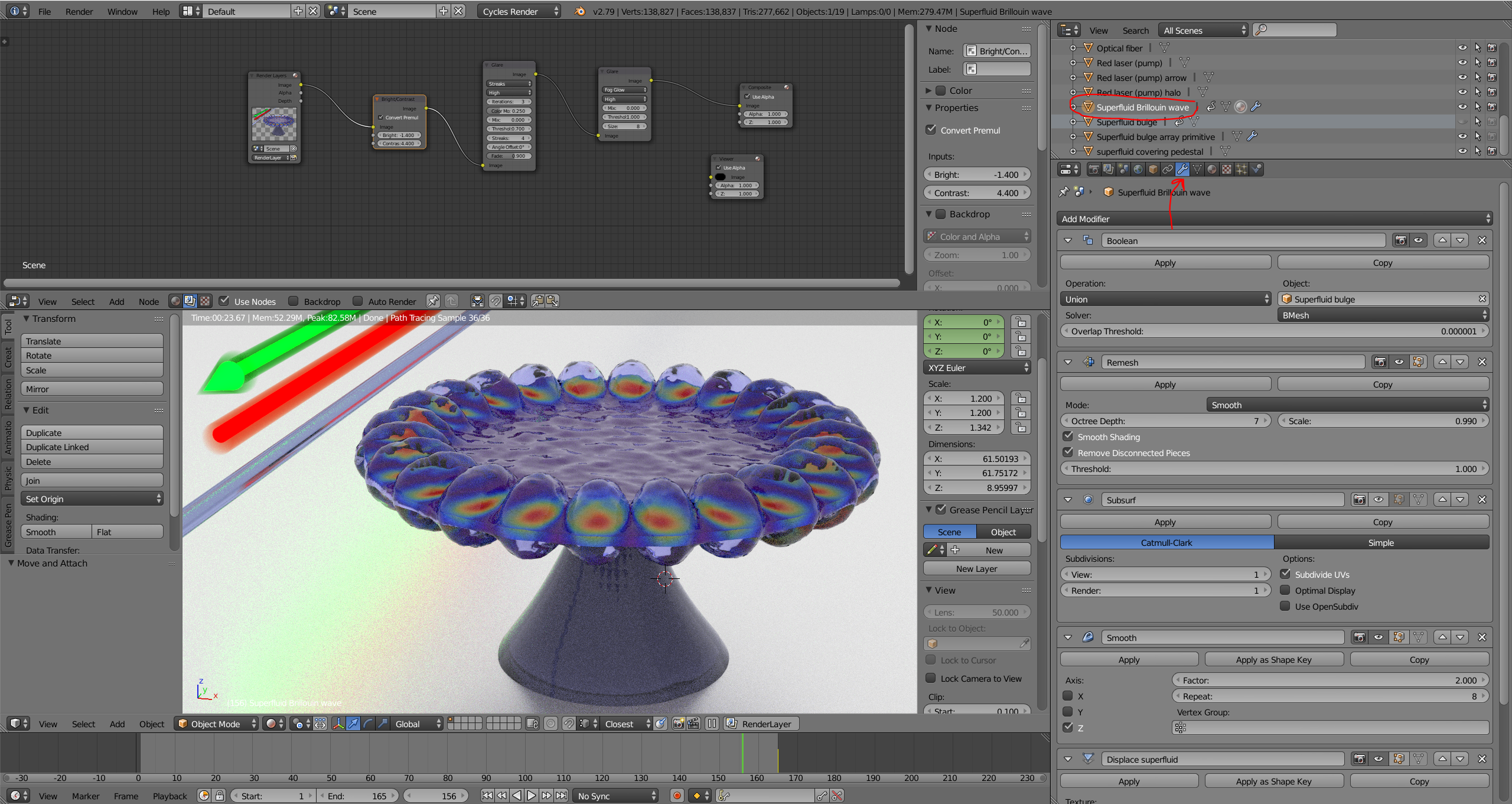Open the Boolean Operation dropdown set to Union
Screen dimensions: 1512x804
(1165, 300)
